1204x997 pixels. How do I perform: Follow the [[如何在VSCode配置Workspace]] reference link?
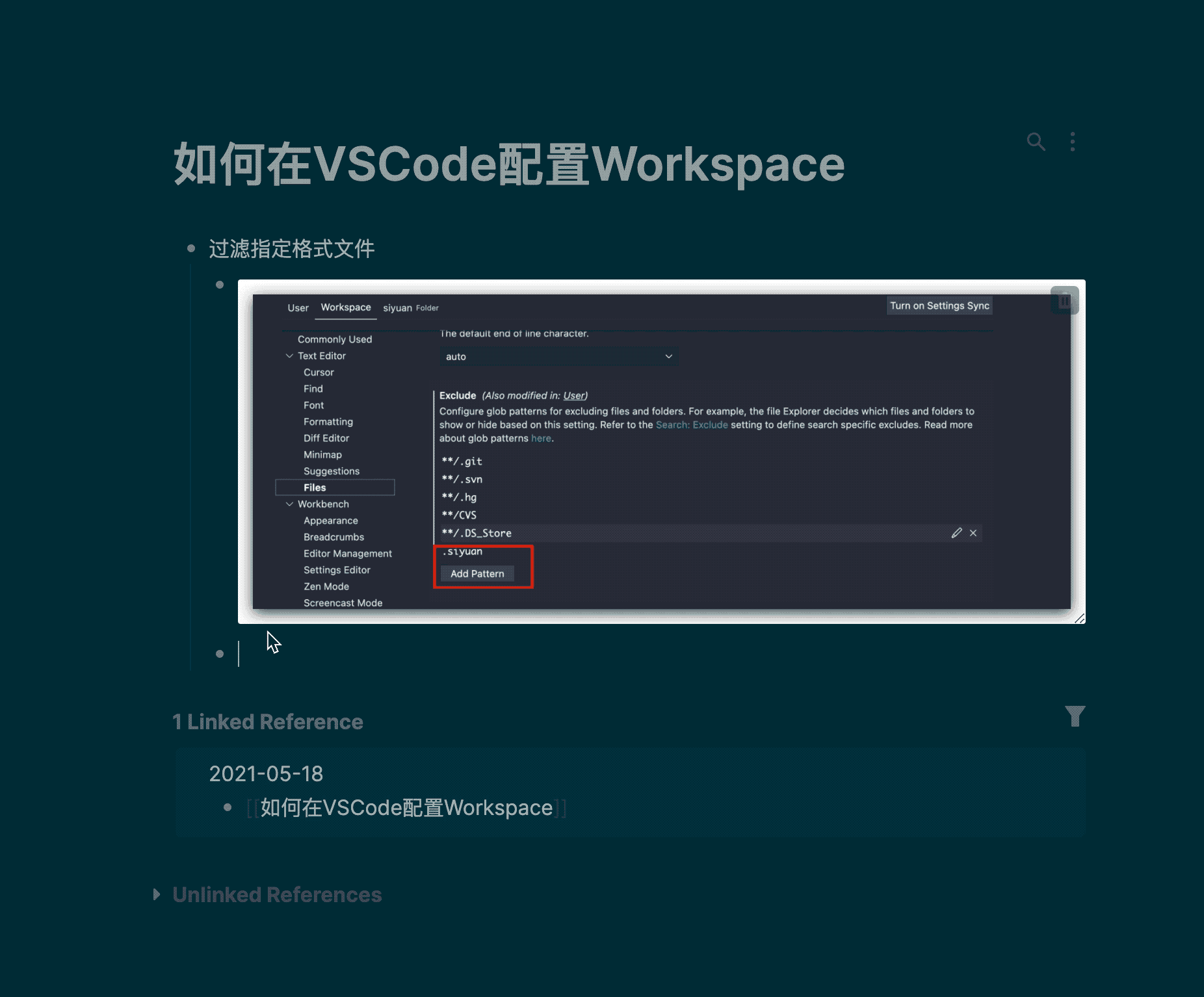click(x=406, y=808)
